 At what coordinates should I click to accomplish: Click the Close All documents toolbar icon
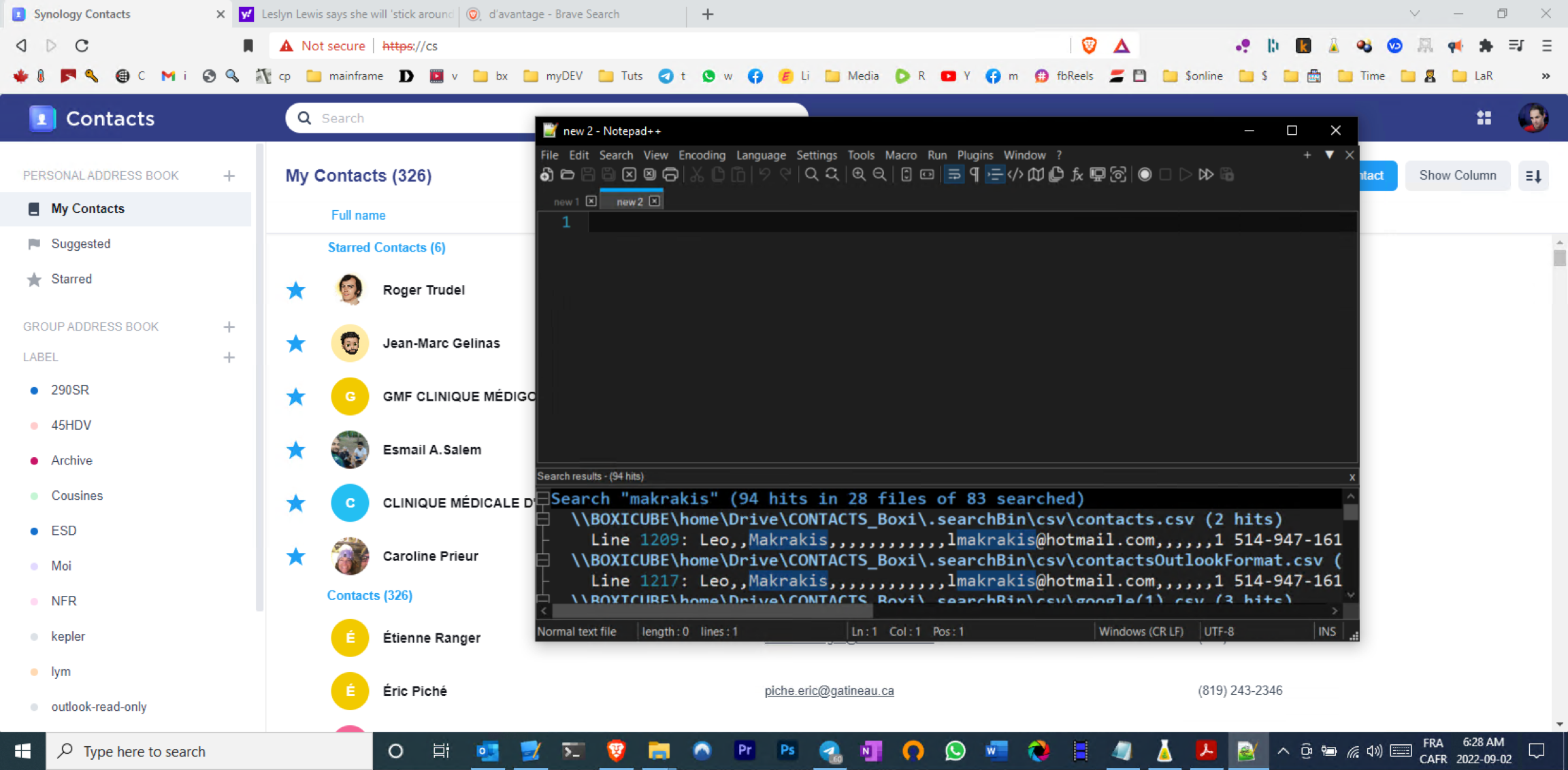(650, 175)
